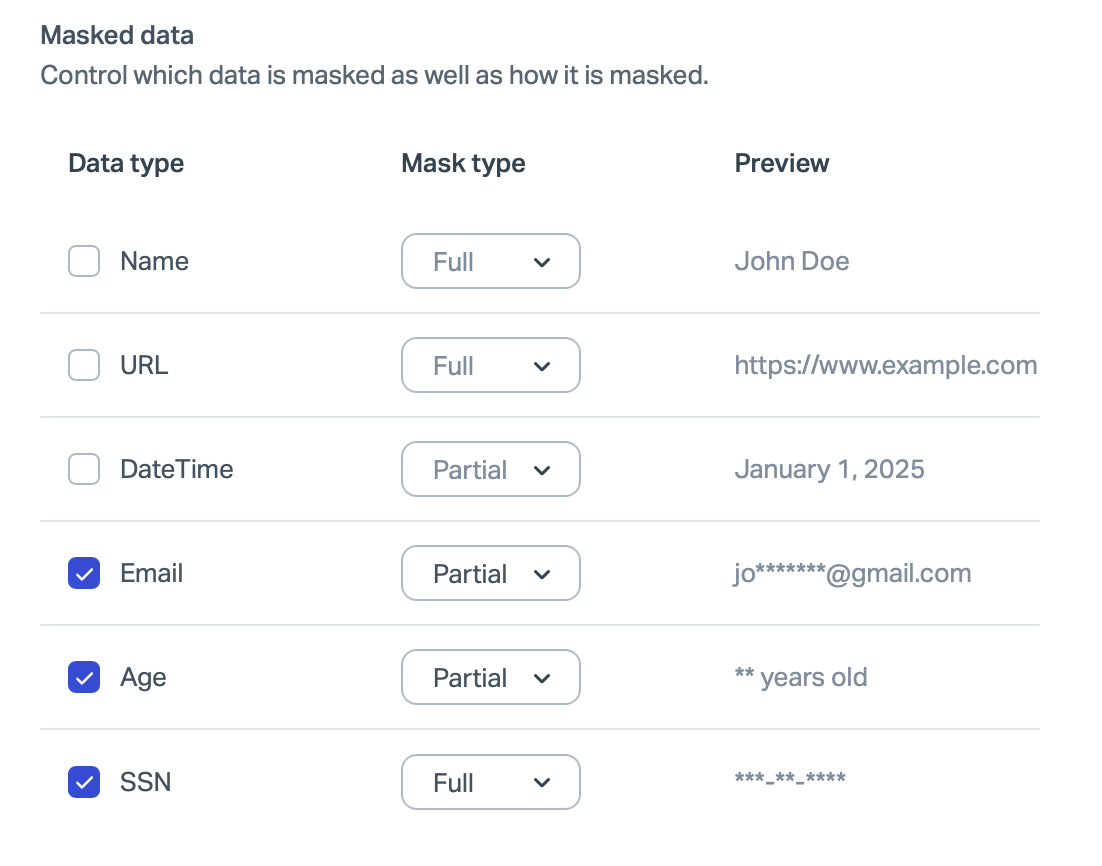Enable the Name data type checkbox

[84, 262]
